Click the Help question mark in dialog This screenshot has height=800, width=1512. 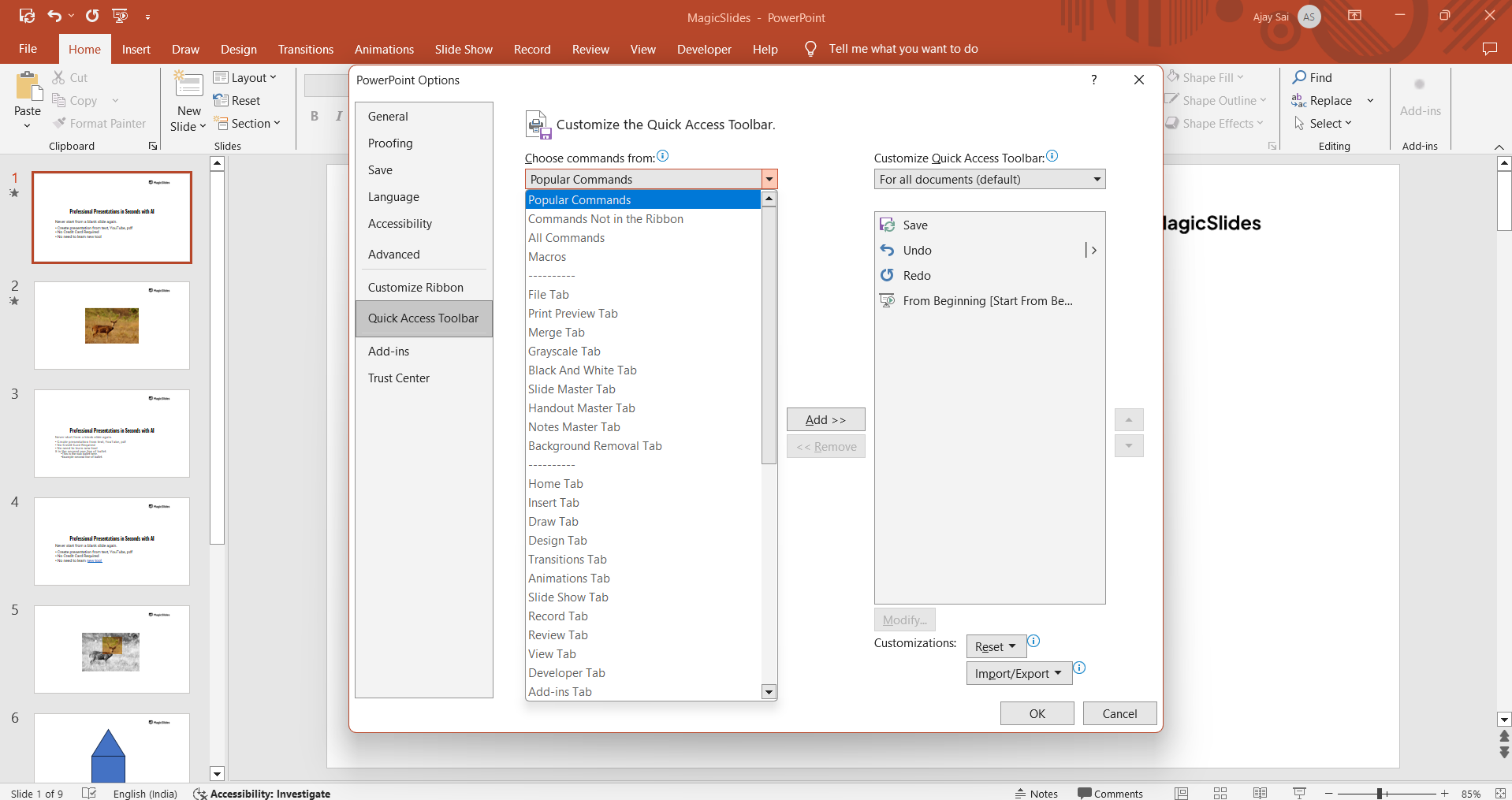click(1093, 80)
